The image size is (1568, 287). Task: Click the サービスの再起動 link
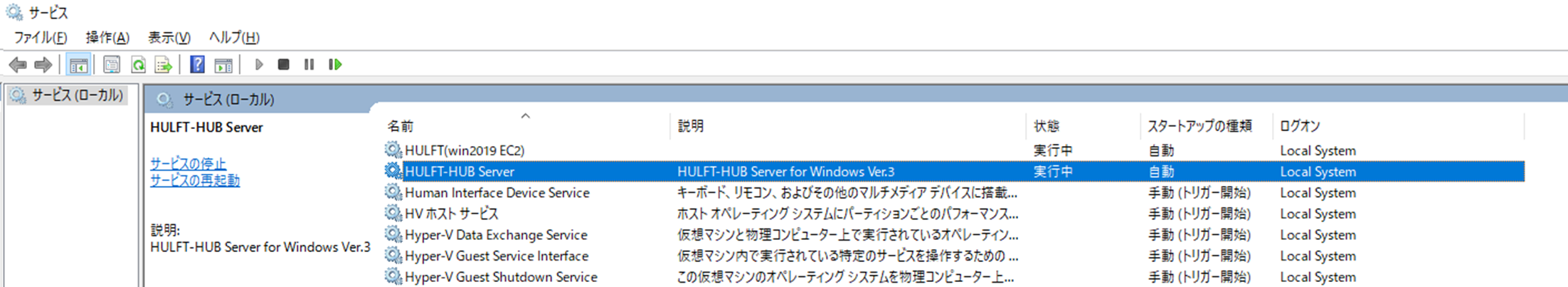pos(195,180)
